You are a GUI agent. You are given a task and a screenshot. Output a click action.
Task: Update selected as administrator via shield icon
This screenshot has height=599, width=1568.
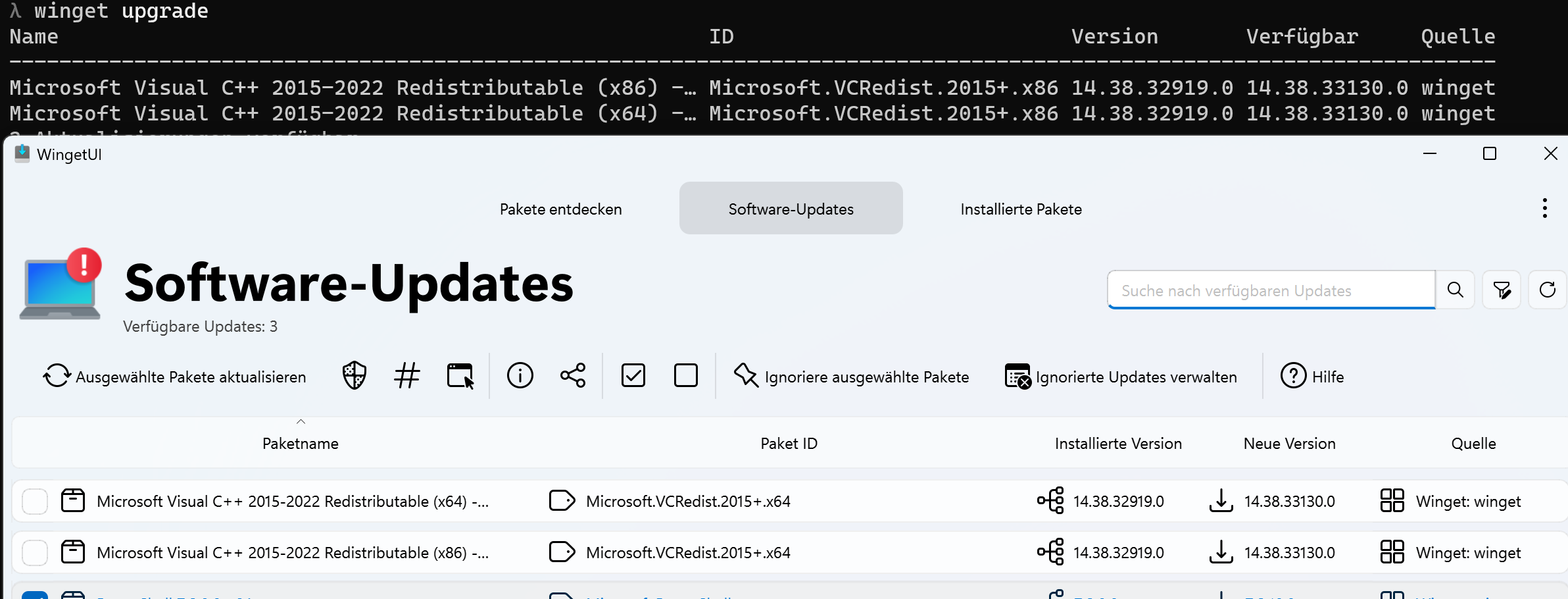click(x=355, y=376)
